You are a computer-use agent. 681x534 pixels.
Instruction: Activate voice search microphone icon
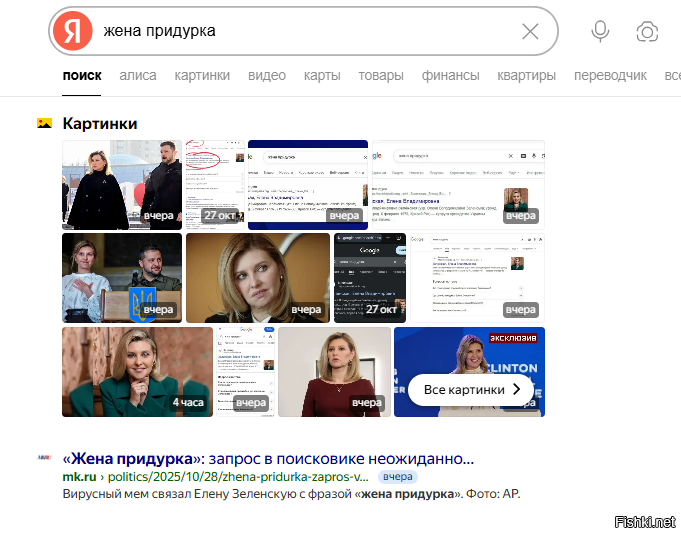click(600, 31)
